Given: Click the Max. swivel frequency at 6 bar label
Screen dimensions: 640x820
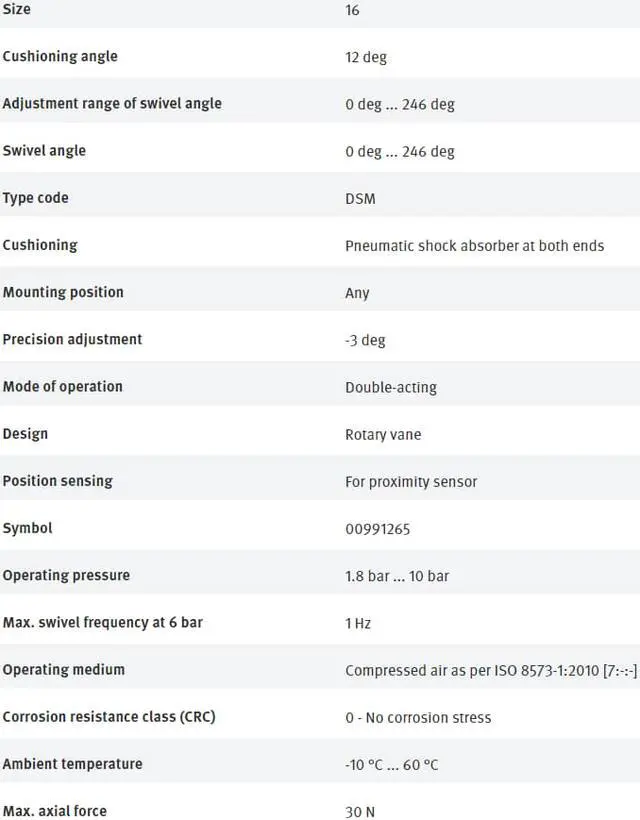Looking at the screenshot, I should click(x=102, y=622).
